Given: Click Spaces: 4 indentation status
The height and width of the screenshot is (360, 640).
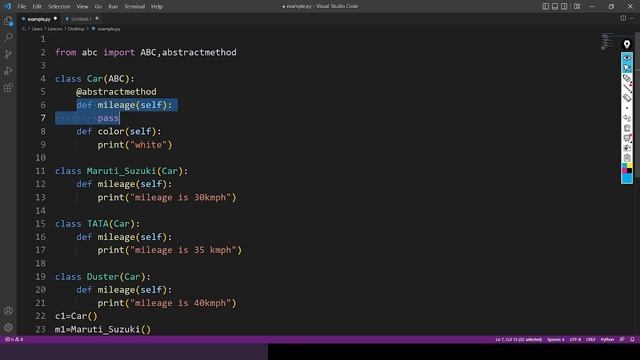Looking at the screenshot, I should pos(556,340).
